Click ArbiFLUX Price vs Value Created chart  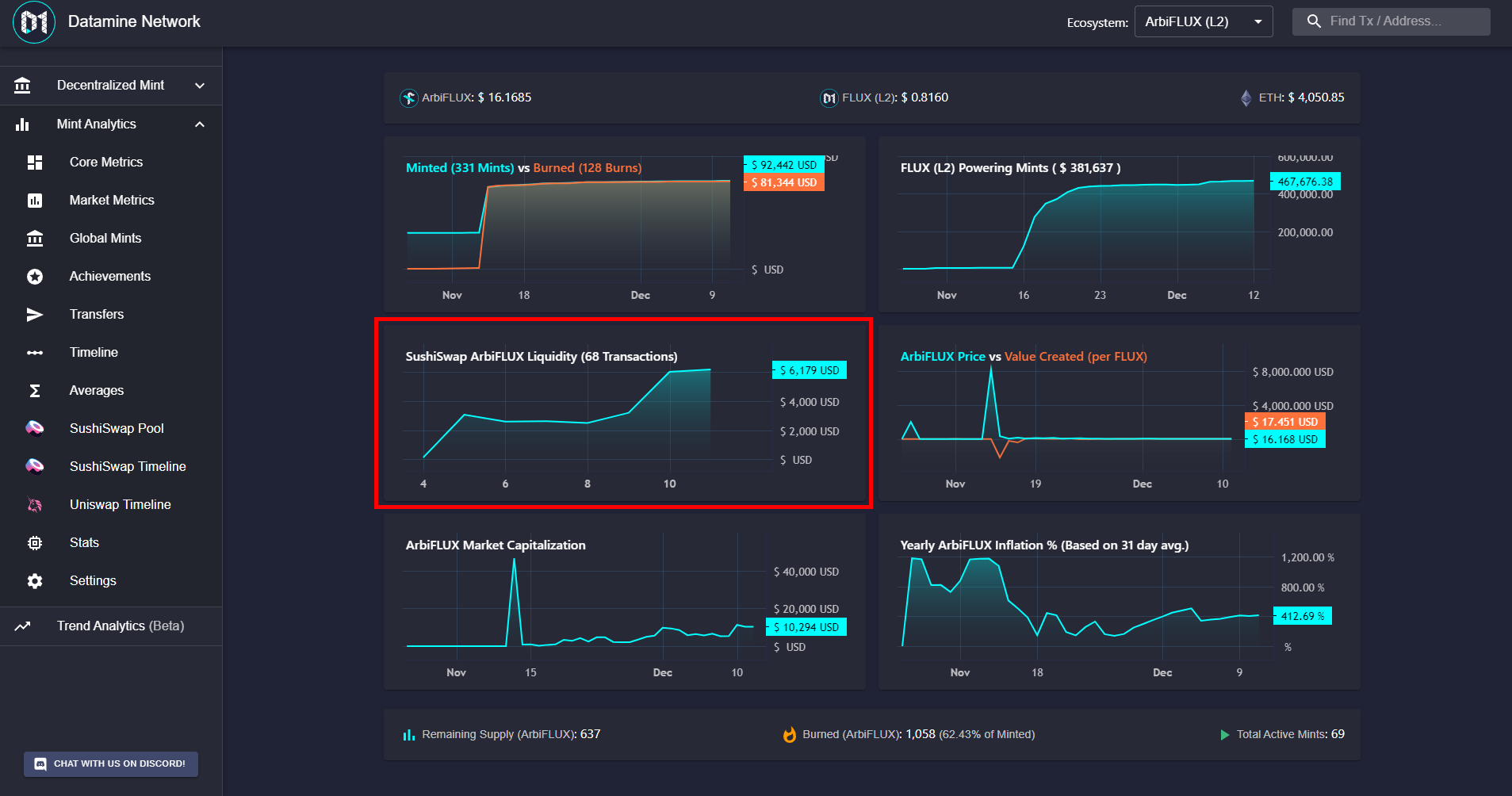(1119, 413)
